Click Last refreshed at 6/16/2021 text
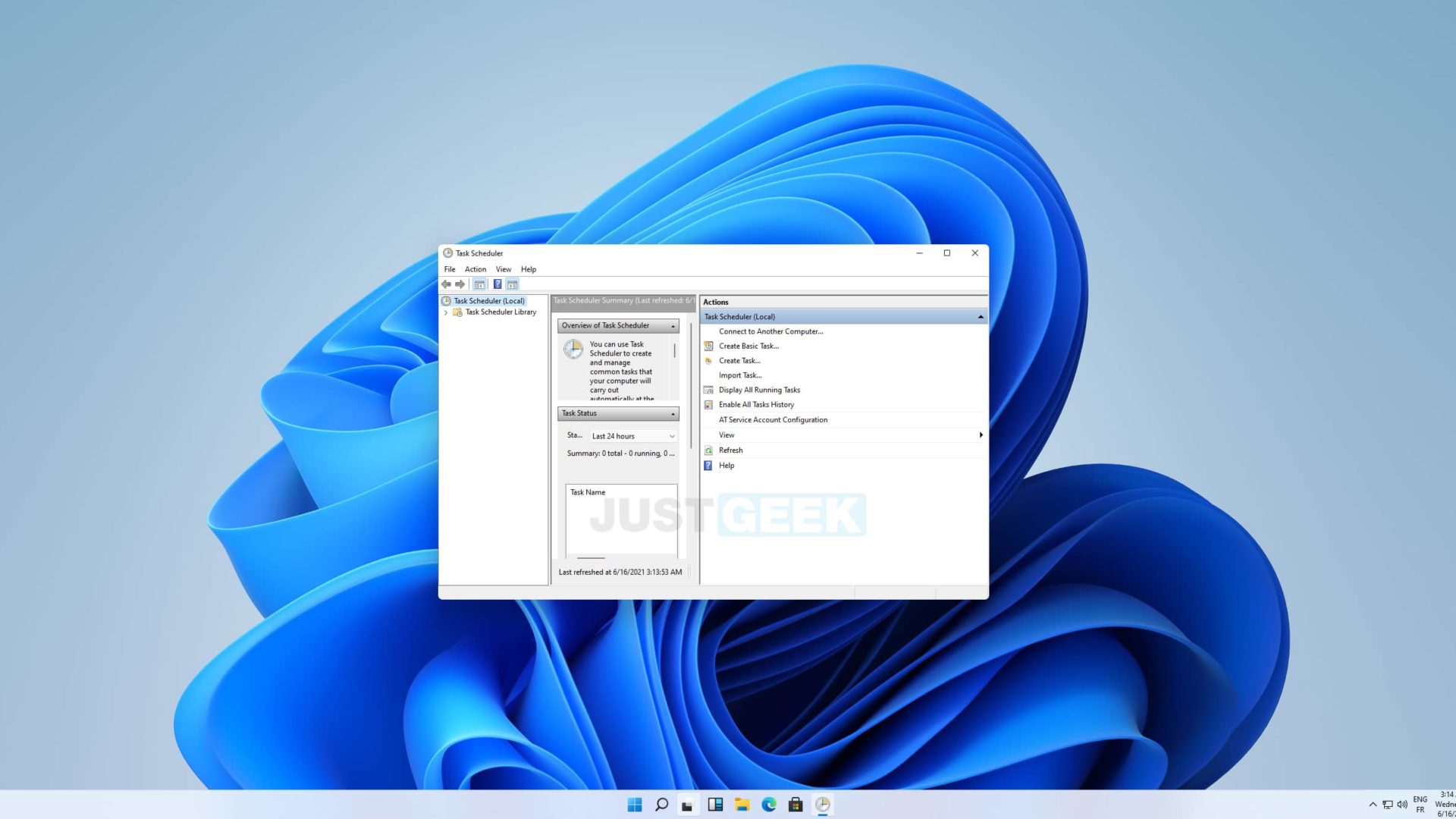This screenshot has height=819, width=1456. pos(620,573)
